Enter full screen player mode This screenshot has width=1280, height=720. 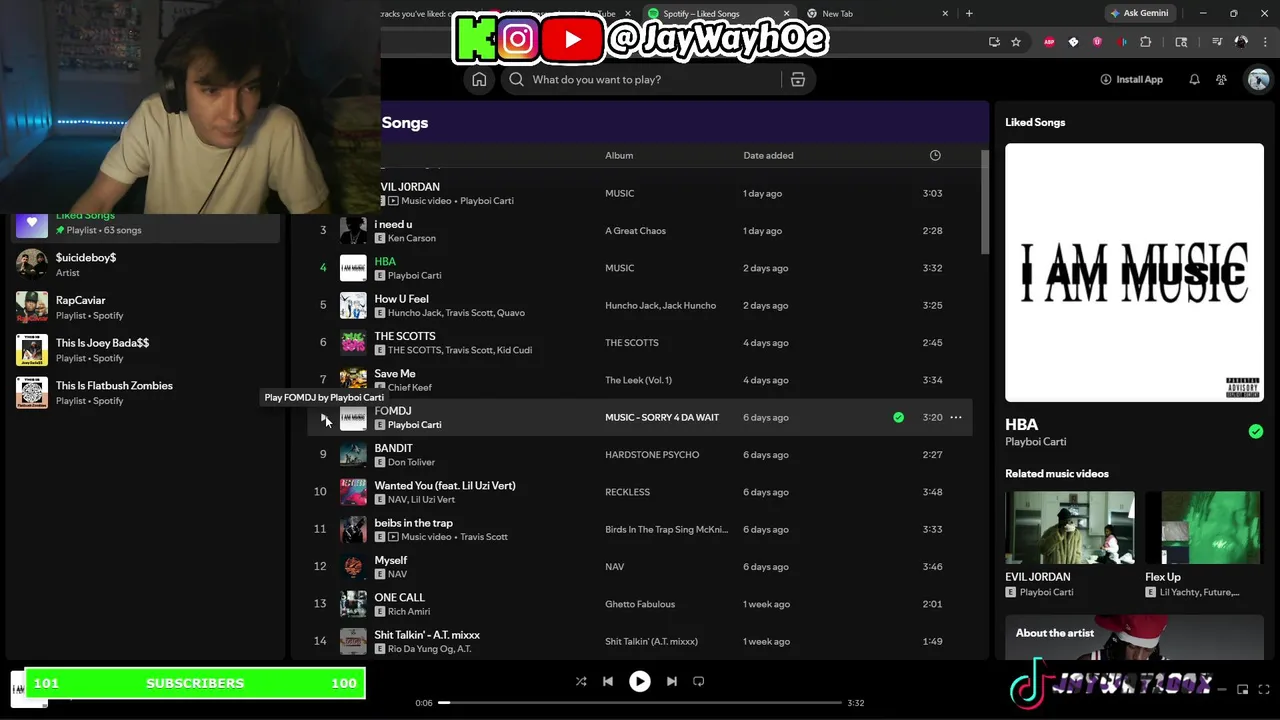(x=1266, y=689)
